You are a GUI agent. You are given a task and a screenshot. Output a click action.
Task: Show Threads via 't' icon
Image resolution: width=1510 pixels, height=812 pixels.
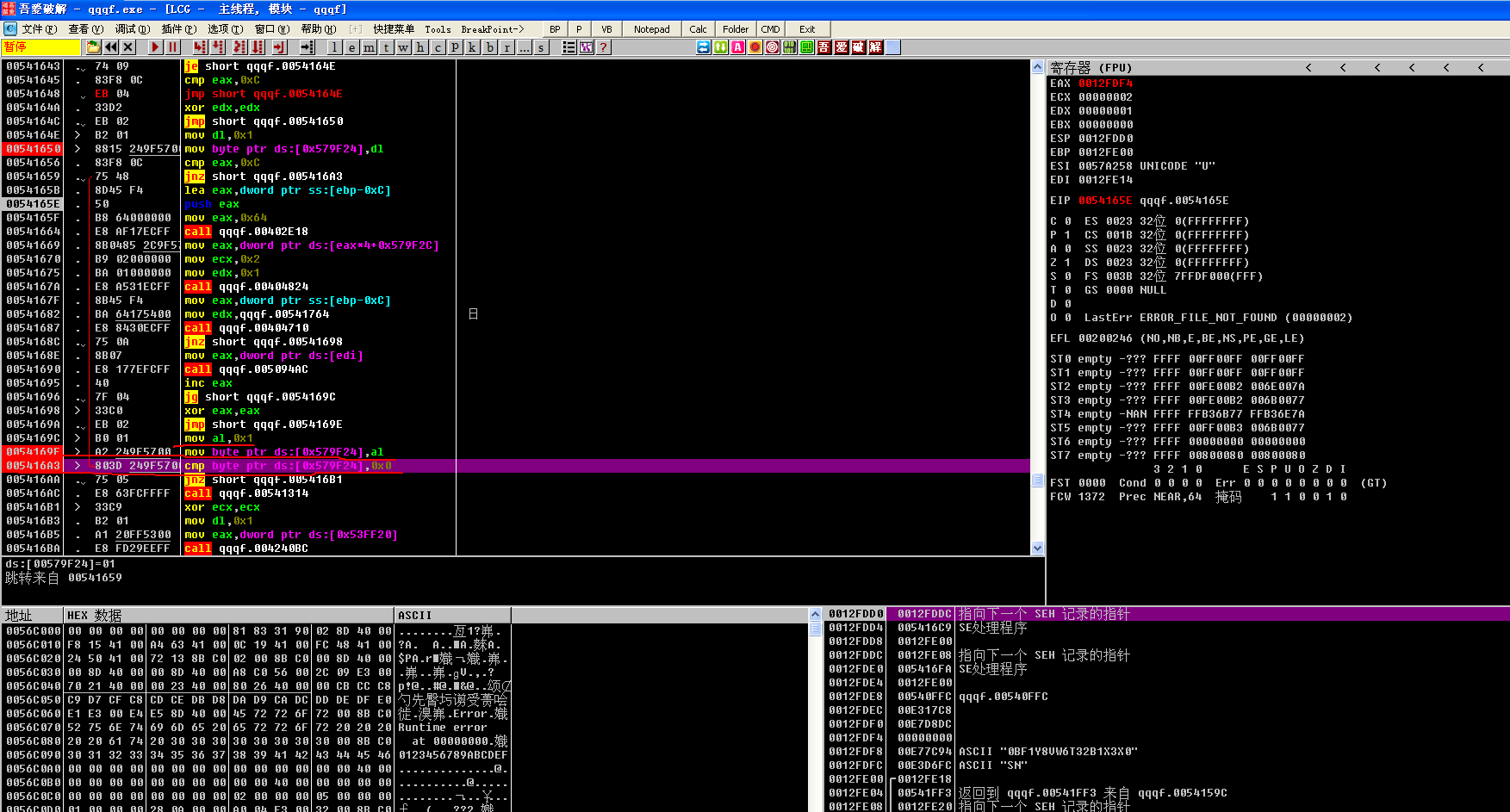(x=386, y=47)
